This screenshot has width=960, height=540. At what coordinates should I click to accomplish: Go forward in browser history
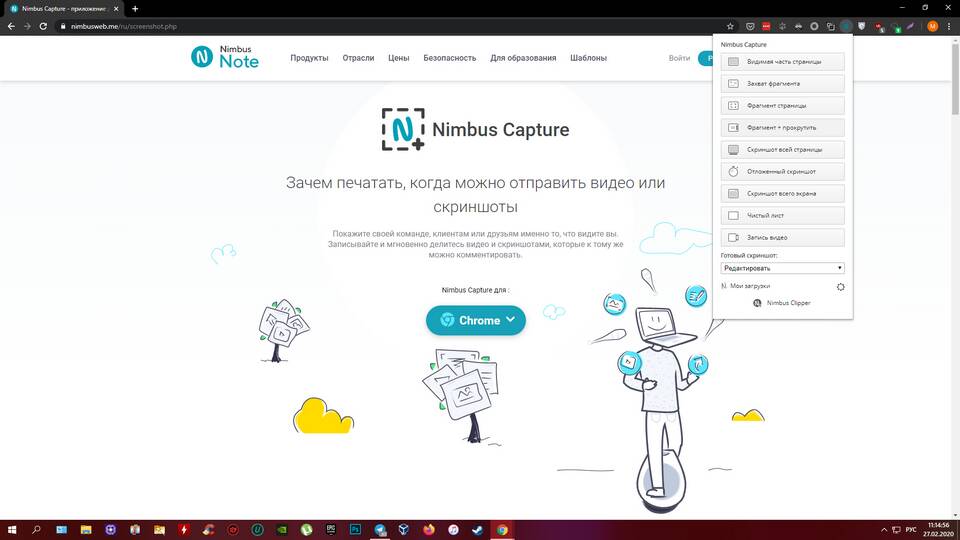tap(27, 26)
